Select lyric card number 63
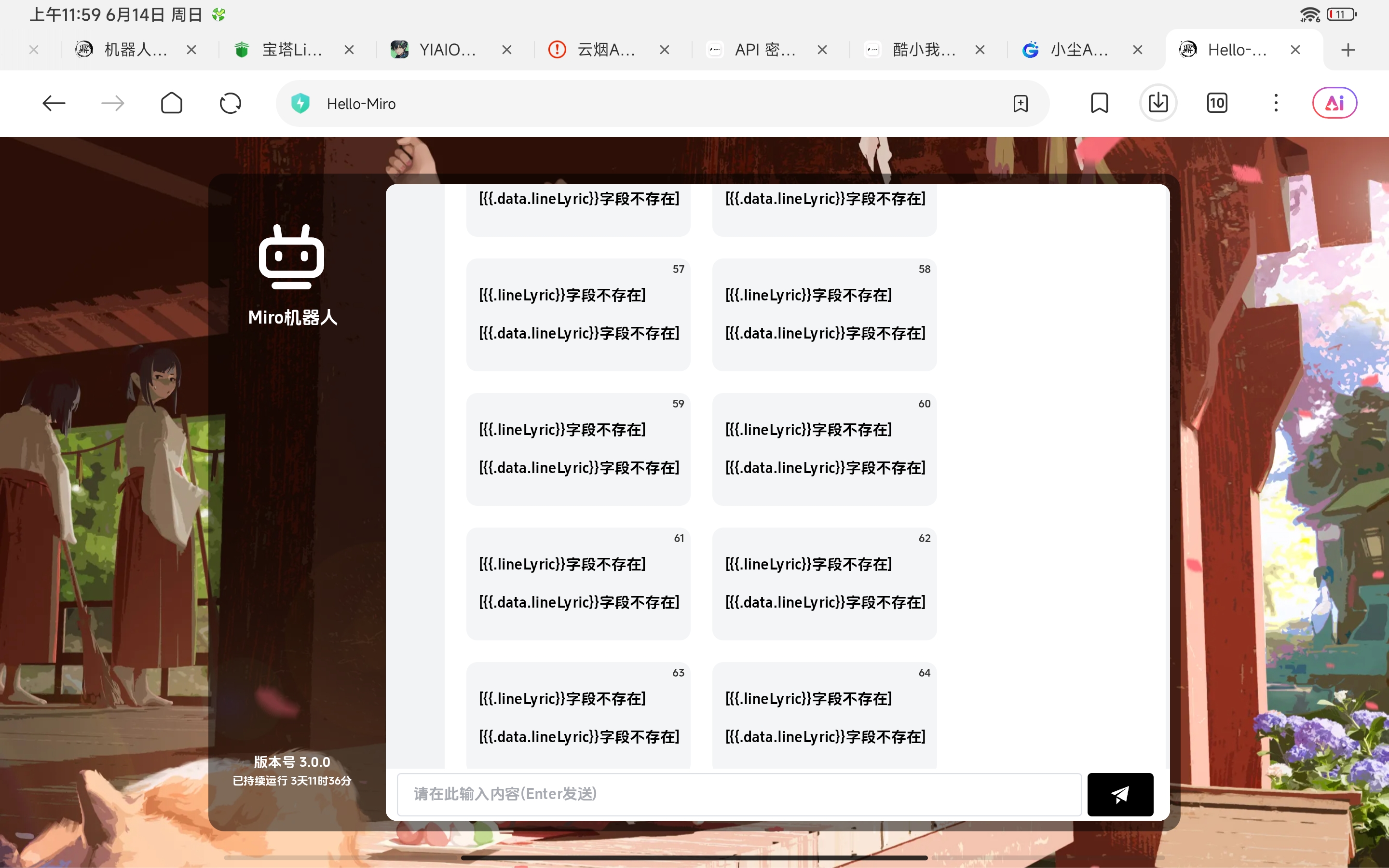The image size is (1389, 868). [578, 715]
